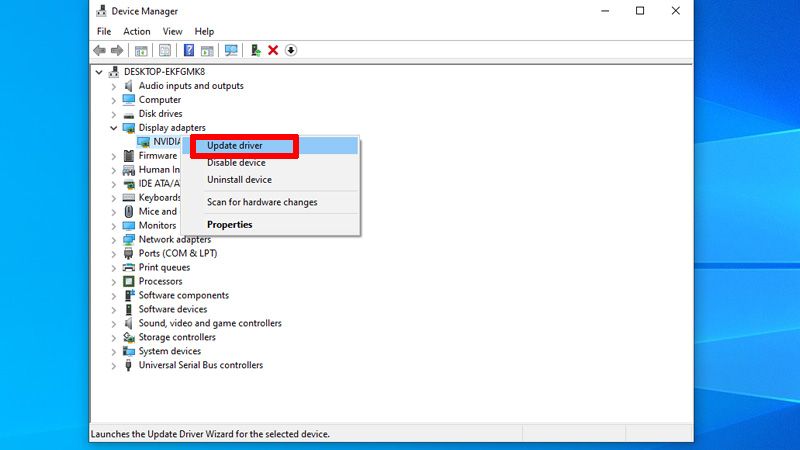Expand the Sound, video and game controllers chevron
The width and height of the screenshot is (800, 450).
point(114,323)
